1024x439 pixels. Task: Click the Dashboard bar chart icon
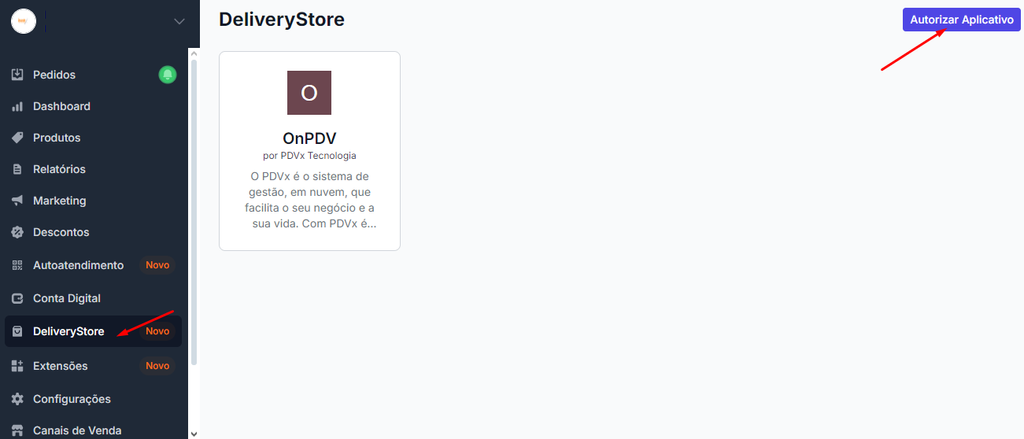click(18, 106)
